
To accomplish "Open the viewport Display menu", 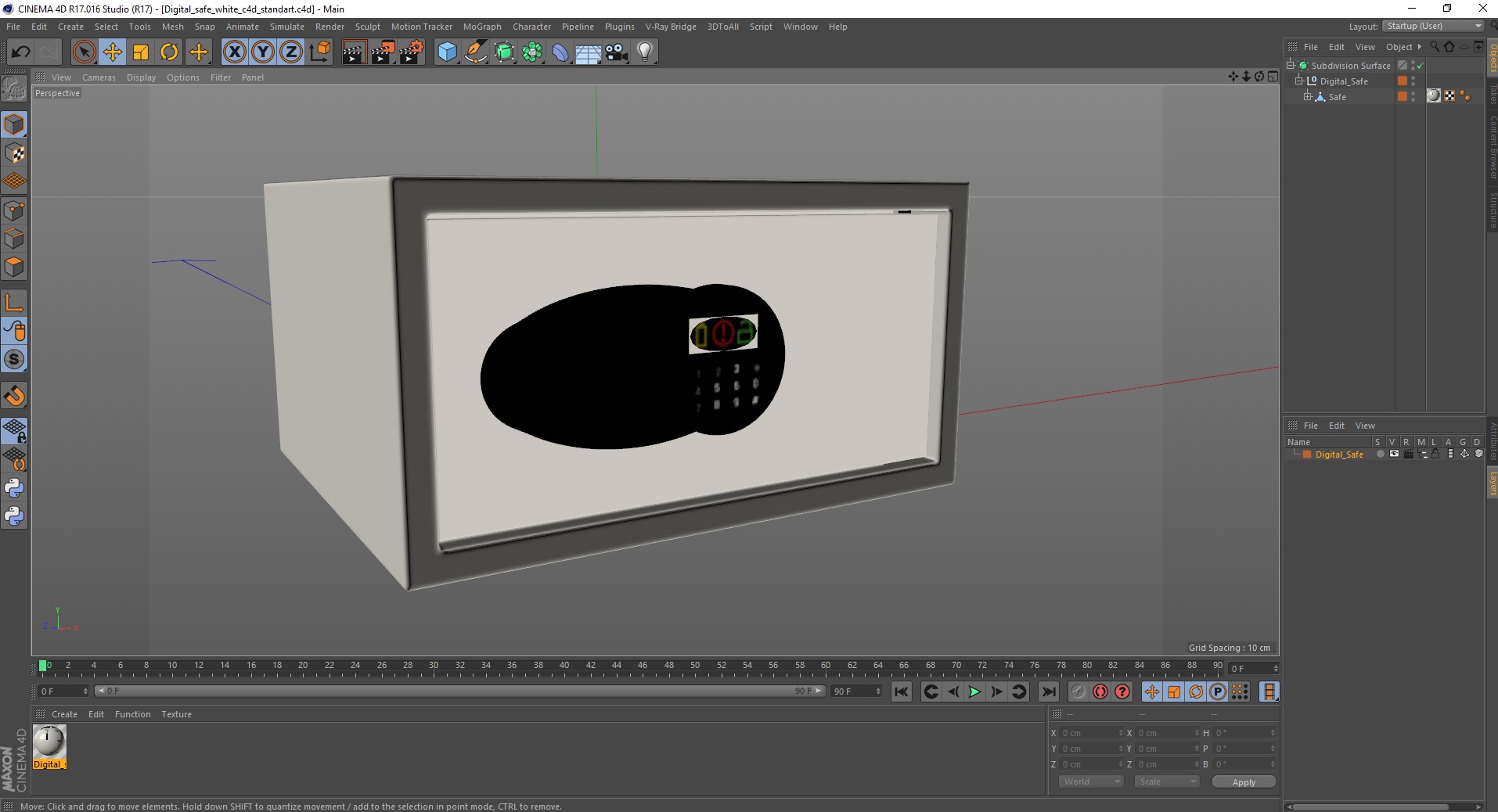I will (141, 77).
